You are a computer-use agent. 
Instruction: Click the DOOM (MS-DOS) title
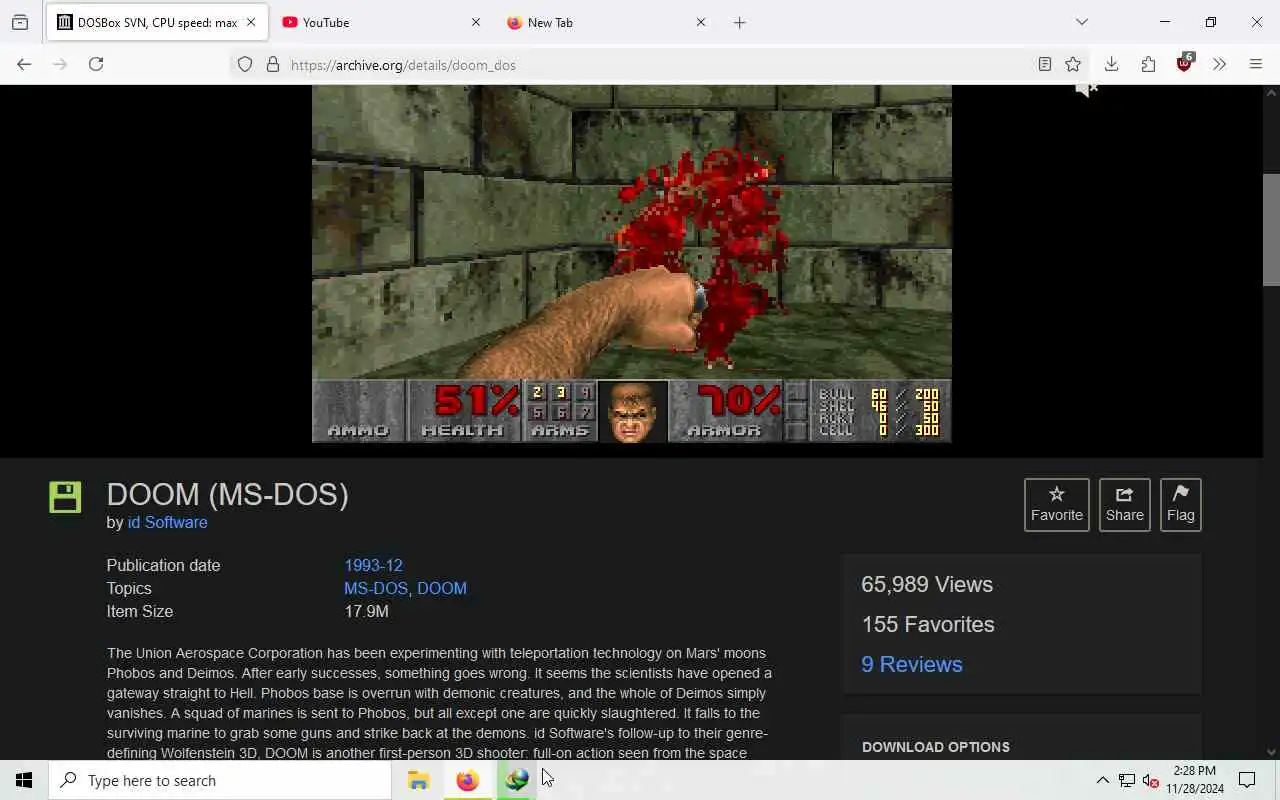tap(227, 494)
